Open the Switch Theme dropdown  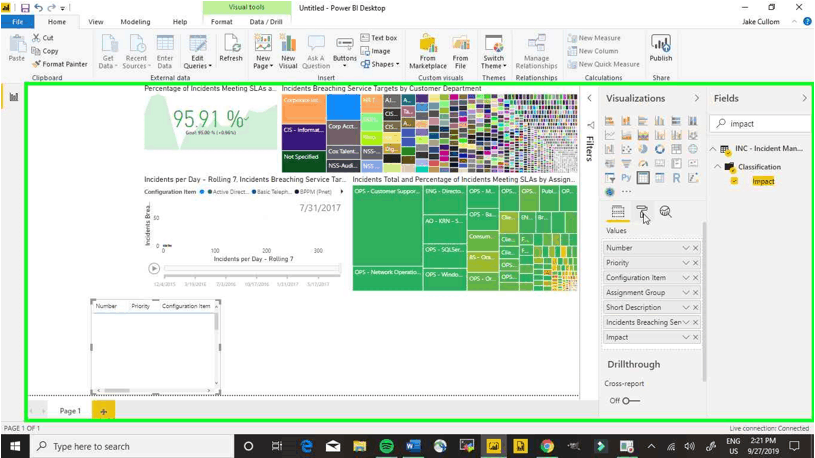[493, 52]
